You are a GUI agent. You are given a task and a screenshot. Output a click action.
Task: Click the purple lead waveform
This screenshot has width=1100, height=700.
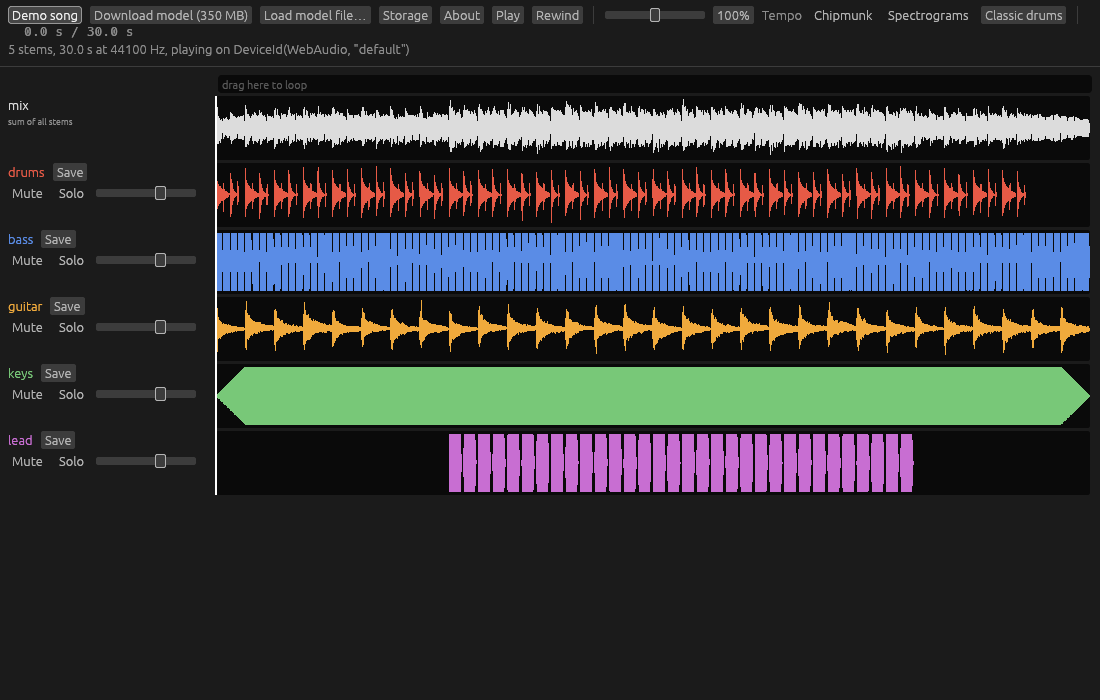(x=654, y=463)
